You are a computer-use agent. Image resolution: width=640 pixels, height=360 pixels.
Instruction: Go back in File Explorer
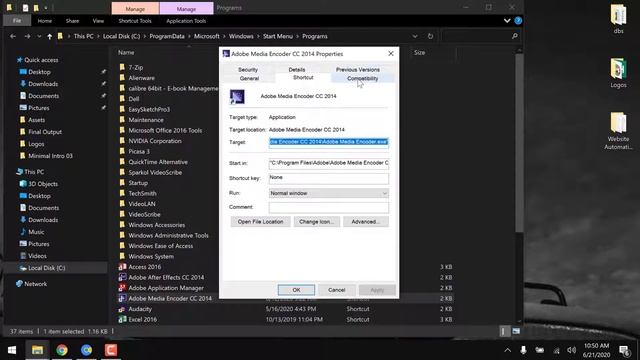[x=13, y=36]
